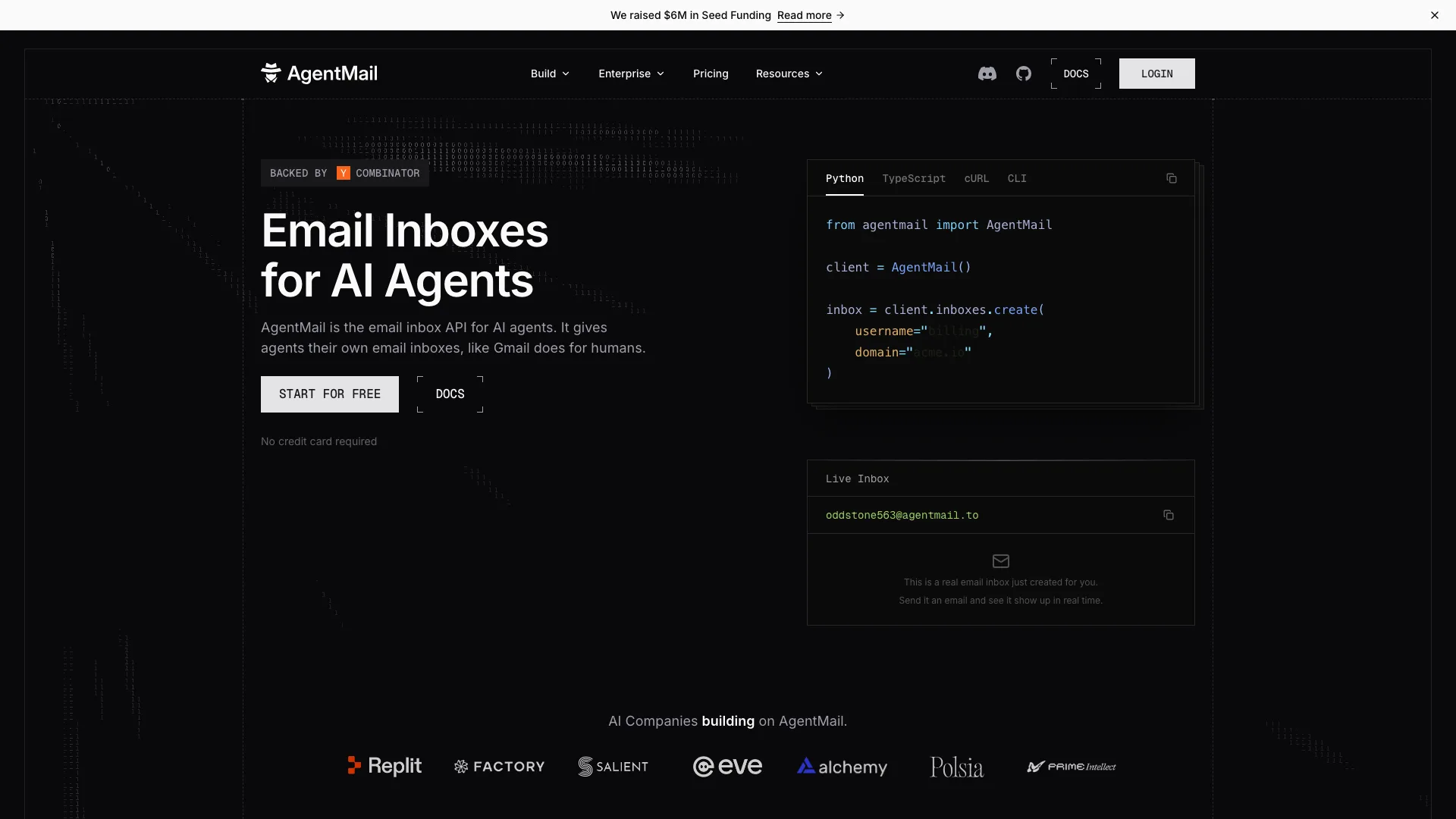1456x819 pixels.
Task: Click the 'Email Inboxes for AI Agents' headline
Action: [x=404, y=256]
